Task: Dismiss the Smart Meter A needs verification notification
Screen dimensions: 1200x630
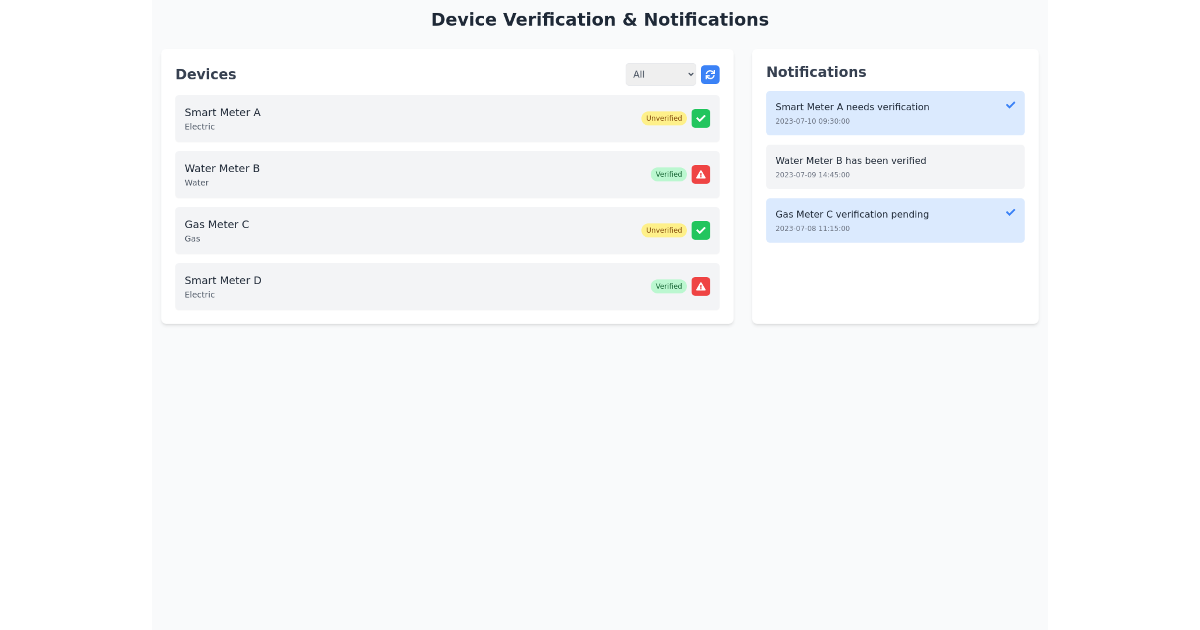Action: [x=1010, y=104]
